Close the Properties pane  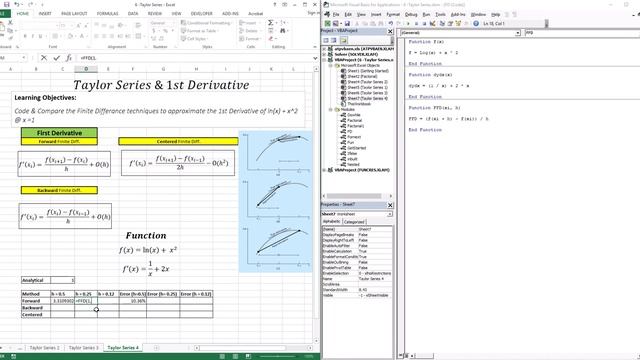click(390, 205)
